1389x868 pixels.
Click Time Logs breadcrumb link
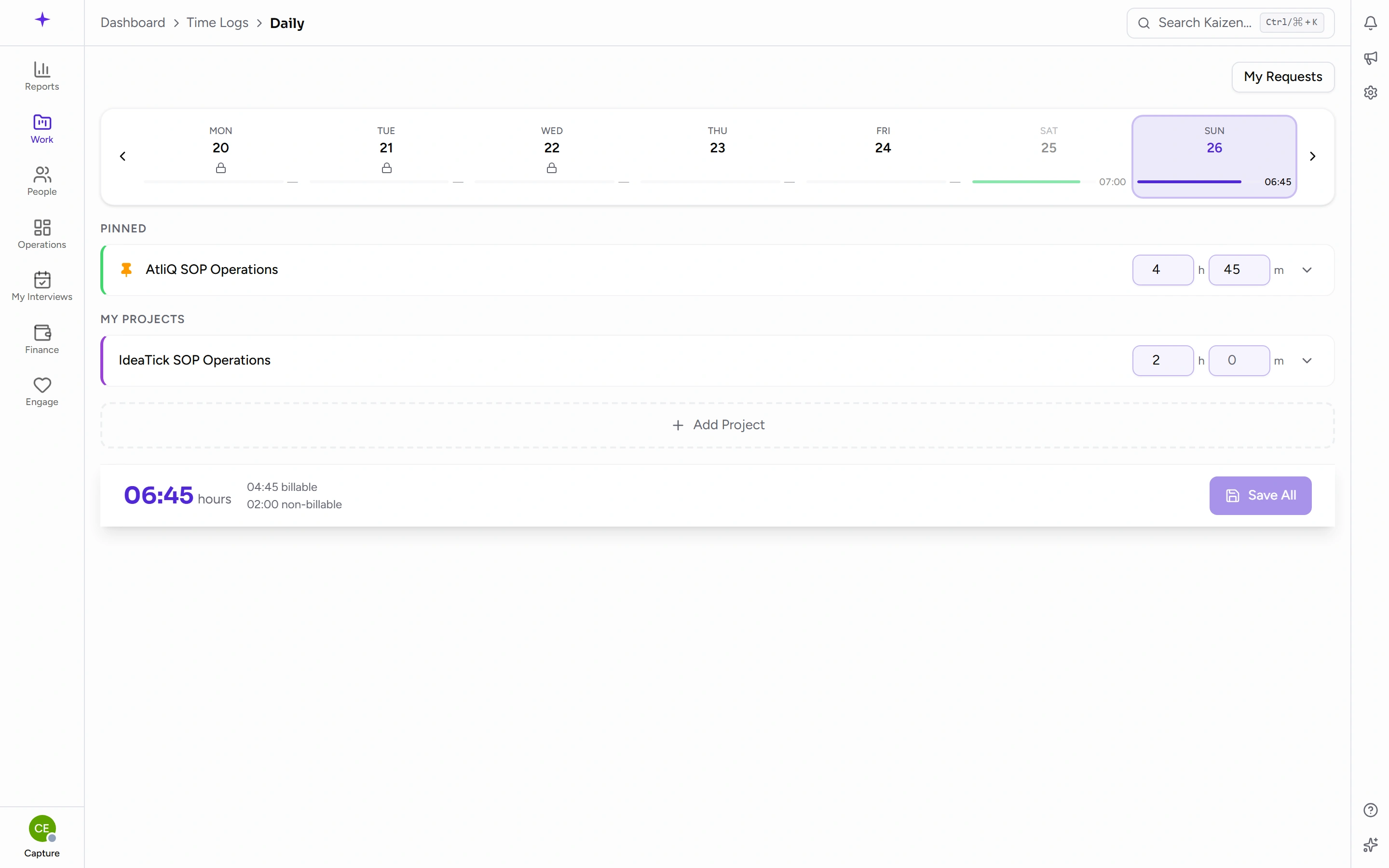click(x=217, y=23)
